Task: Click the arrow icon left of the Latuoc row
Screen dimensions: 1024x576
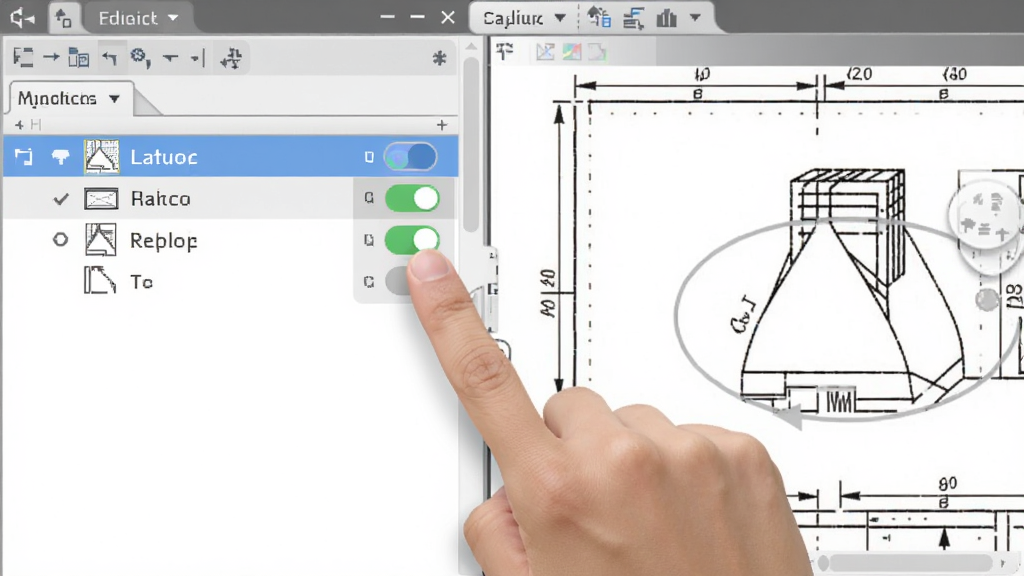Action: [x=24, y=157]
